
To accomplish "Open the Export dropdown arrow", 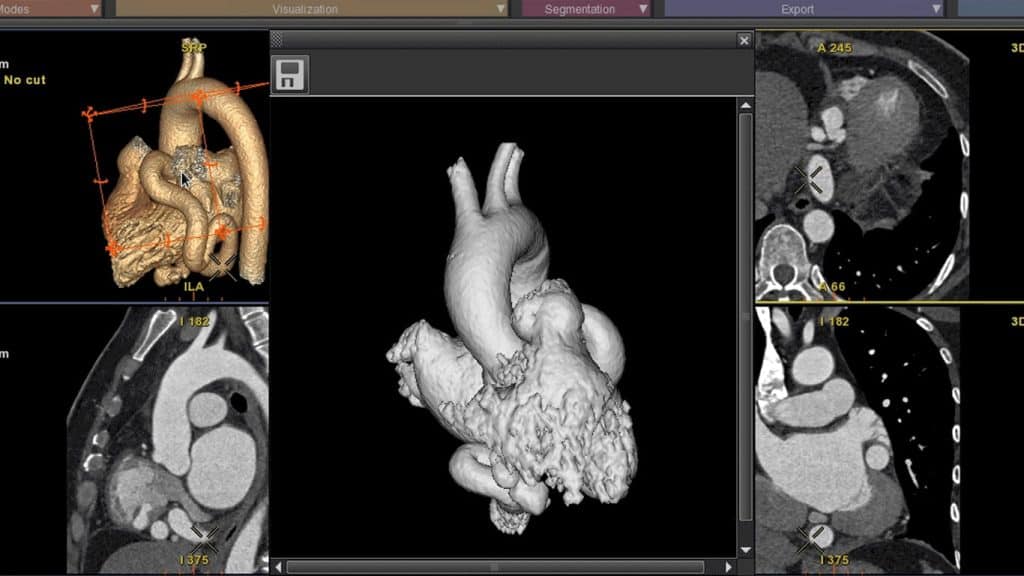I will [x=936, y=10].
